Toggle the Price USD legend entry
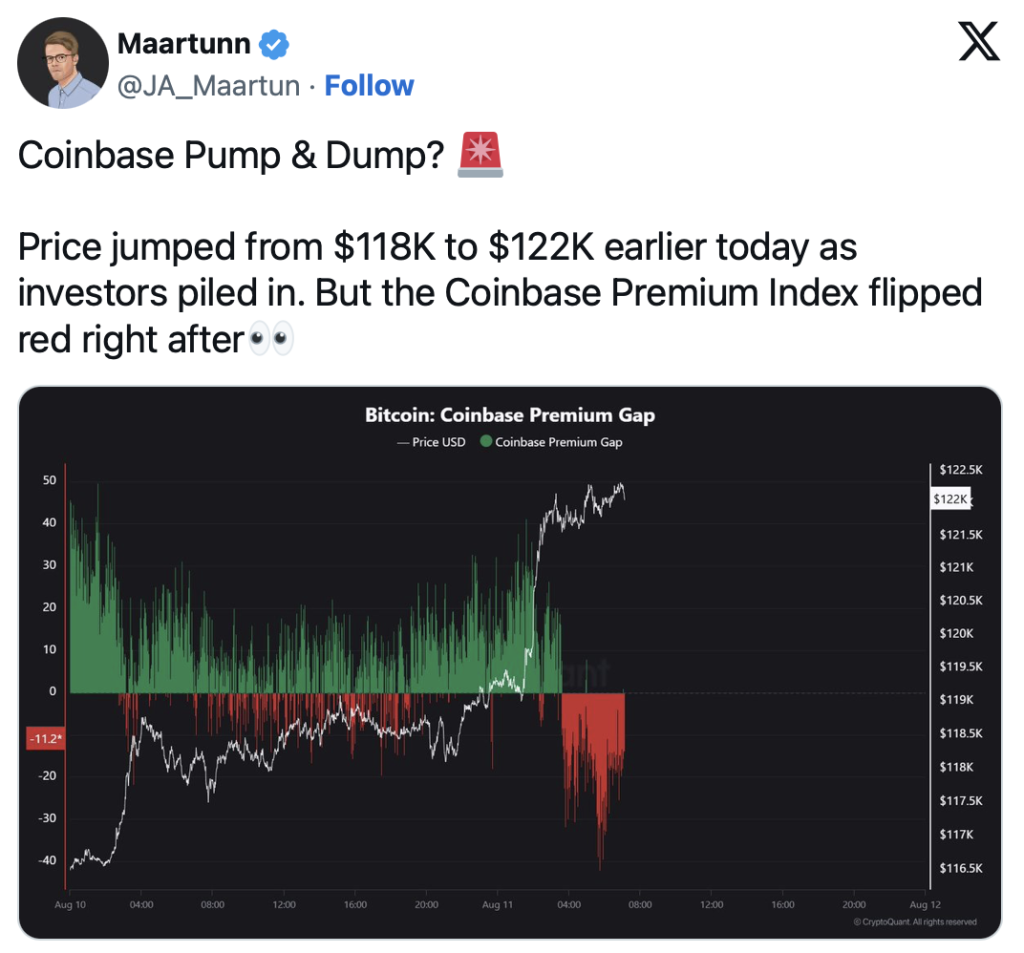Screen dimensions: 1024x953 coord(432,442)
